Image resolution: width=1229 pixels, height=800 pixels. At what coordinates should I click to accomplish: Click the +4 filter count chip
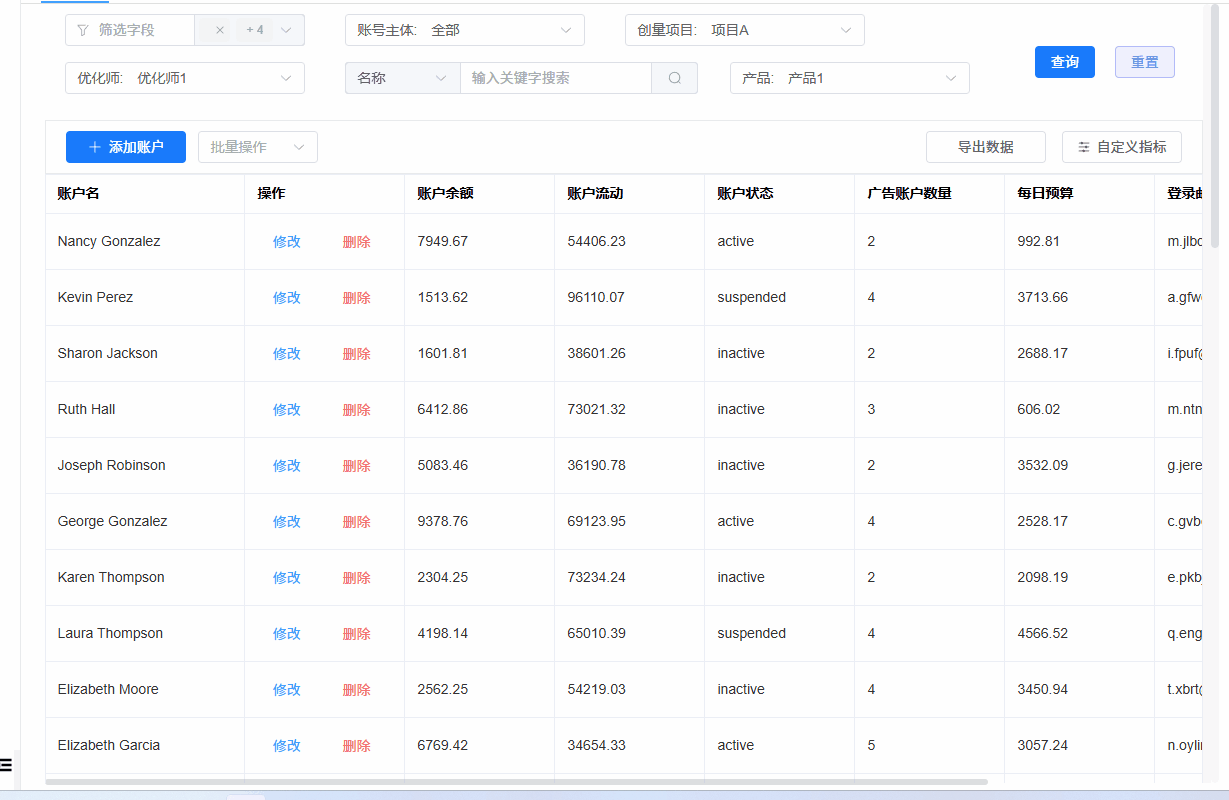pyautogui.click(x=254, y=30)
